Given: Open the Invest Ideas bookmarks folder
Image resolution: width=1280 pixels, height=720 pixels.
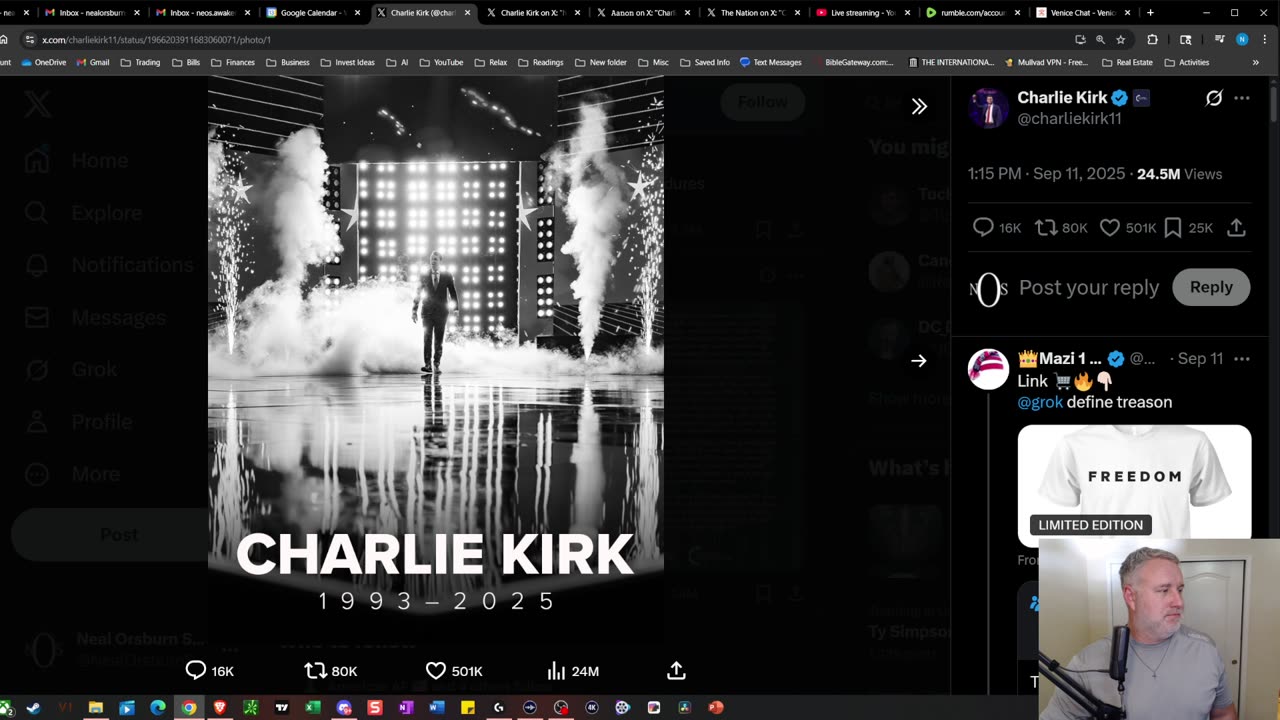Looking at the screenshot, I should coord(347,62).
